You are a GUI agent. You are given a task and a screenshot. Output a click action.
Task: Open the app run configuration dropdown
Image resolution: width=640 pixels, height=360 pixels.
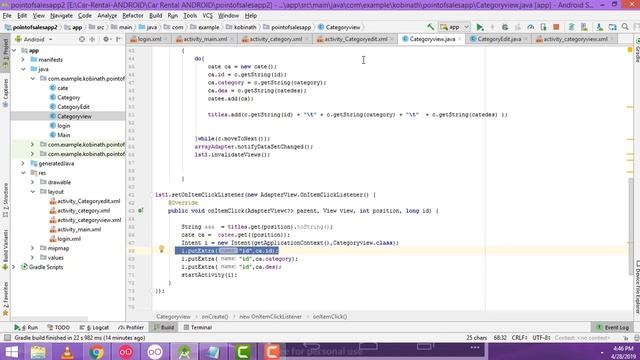(454, 27)
